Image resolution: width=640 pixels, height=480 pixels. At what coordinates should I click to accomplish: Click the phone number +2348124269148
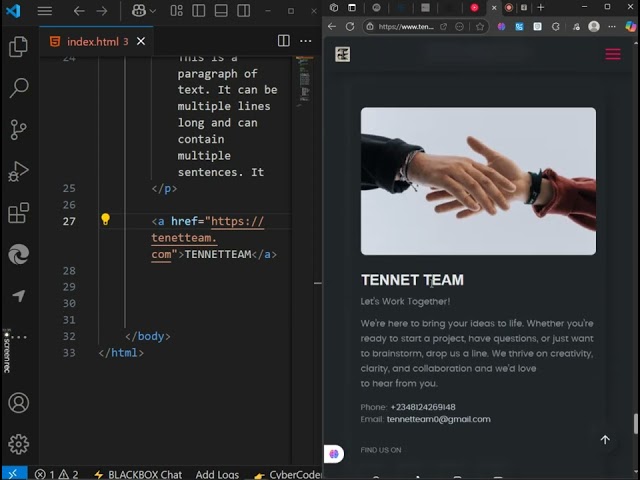423,407
